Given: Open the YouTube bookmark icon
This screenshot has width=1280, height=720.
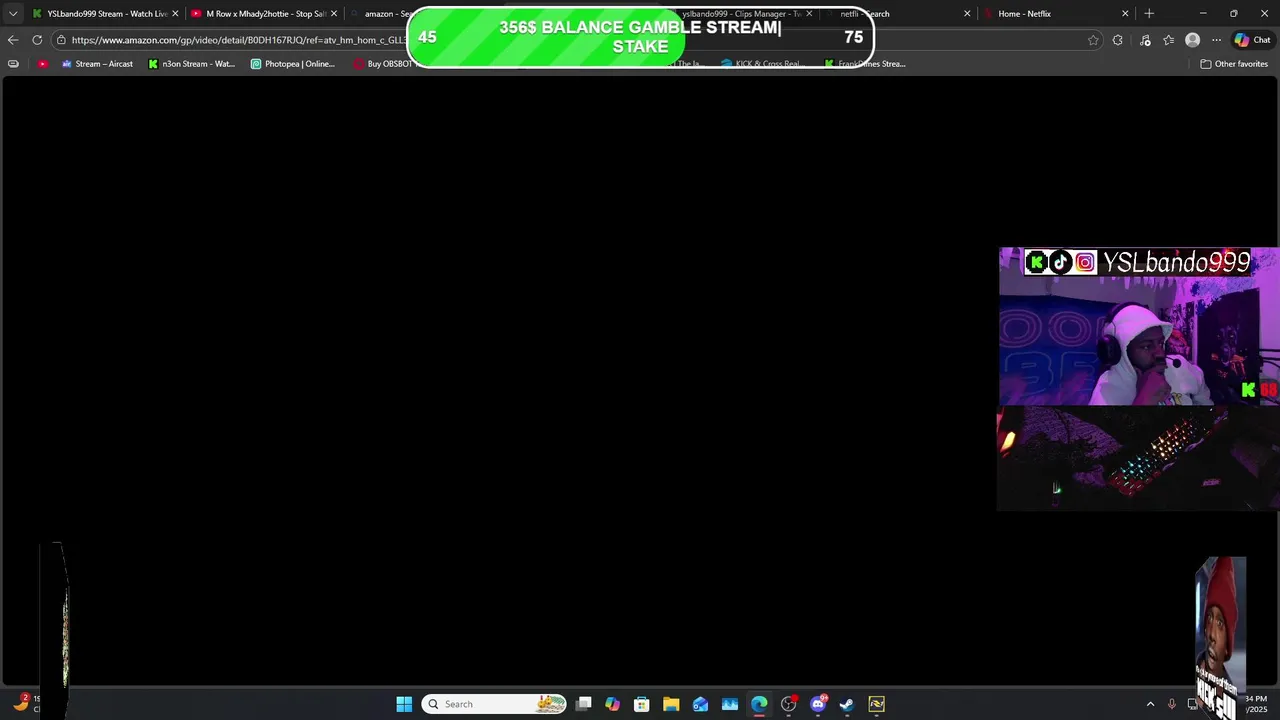Looking at the screenshot, I should (42, 64).
